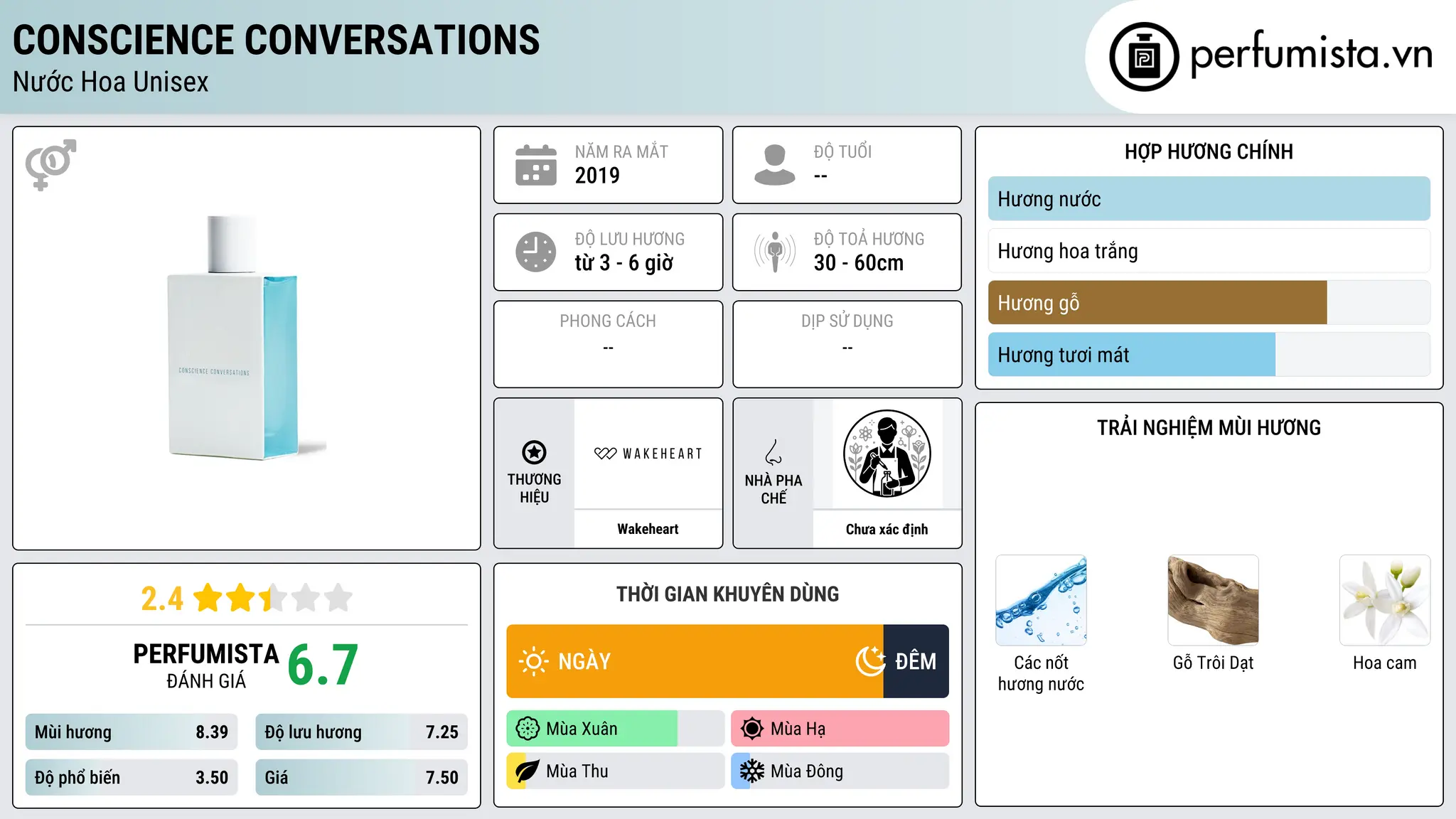This screenshot has height=819, width=1456.
Task: Click the Trải nghiệm mùi hương heading
Action: pos(1209,427)
